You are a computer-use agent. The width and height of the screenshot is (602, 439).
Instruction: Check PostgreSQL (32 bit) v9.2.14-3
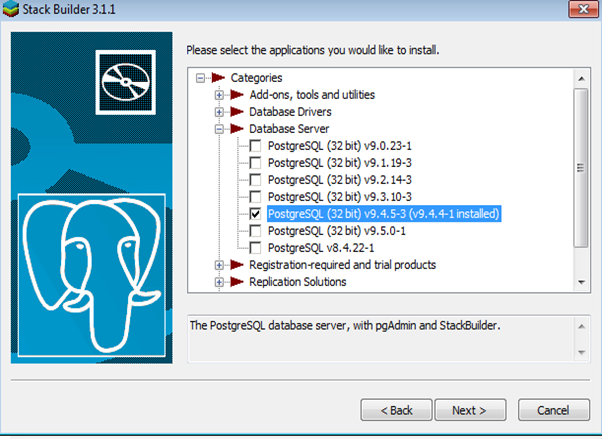pos(255,180)
